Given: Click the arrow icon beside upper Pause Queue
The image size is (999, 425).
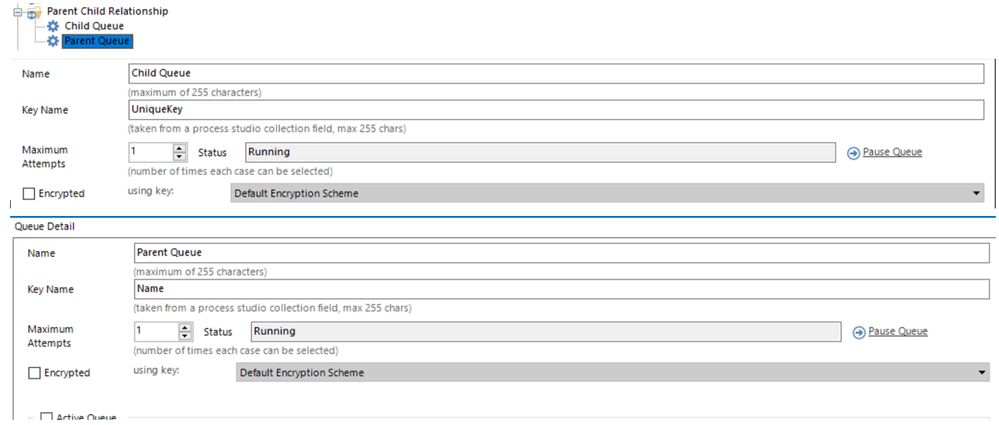Looking at the screenshot, I should [x=853, y=154].
